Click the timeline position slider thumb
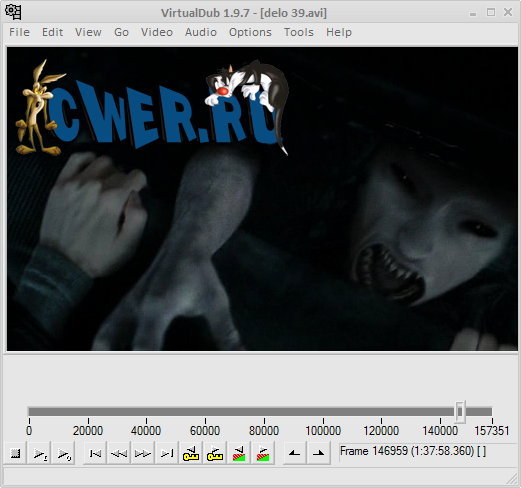Screen dimensions: 521x488 point(460,412)
